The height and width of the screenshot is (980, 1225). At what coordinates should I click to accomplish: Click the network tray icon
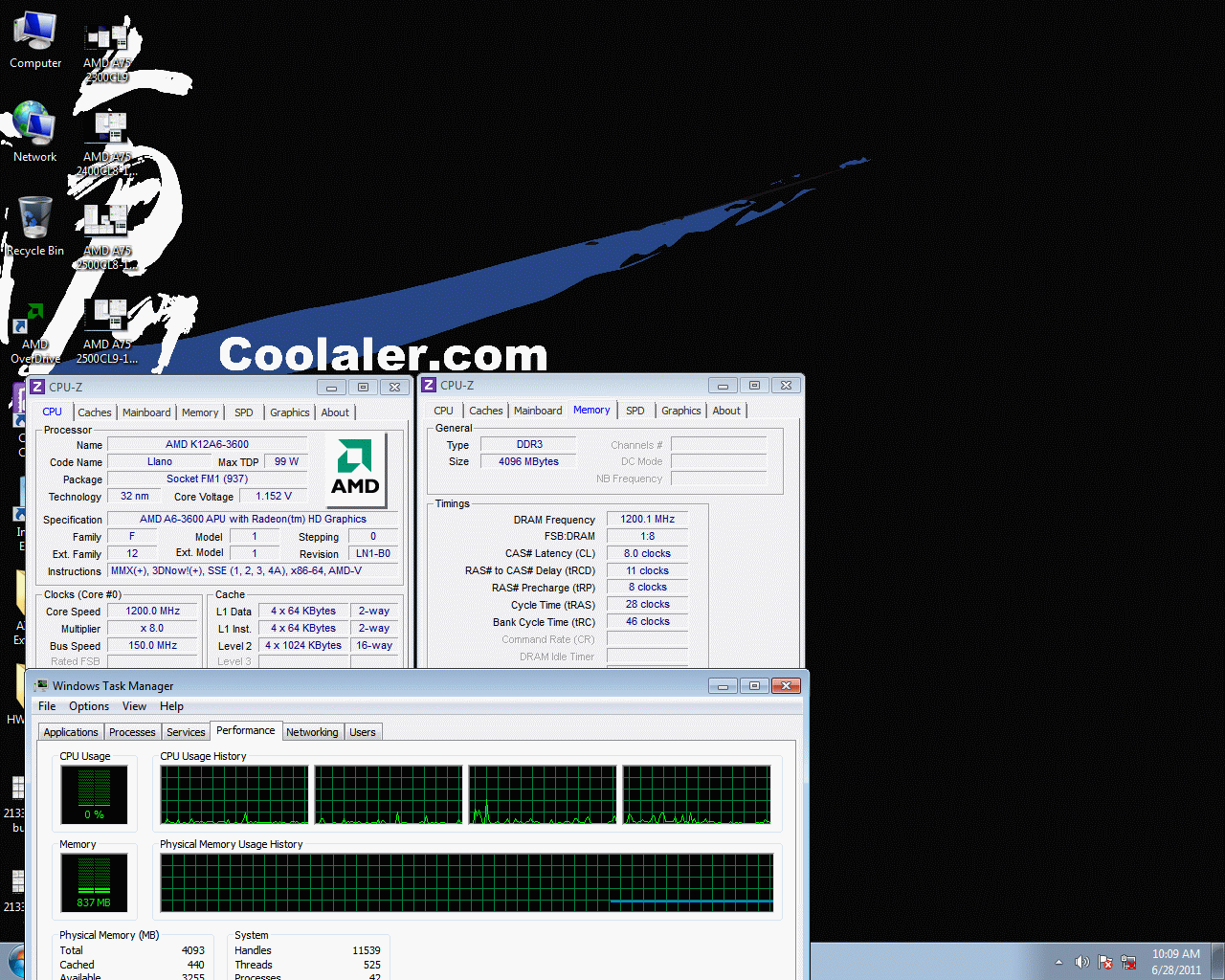(1128, 962)
